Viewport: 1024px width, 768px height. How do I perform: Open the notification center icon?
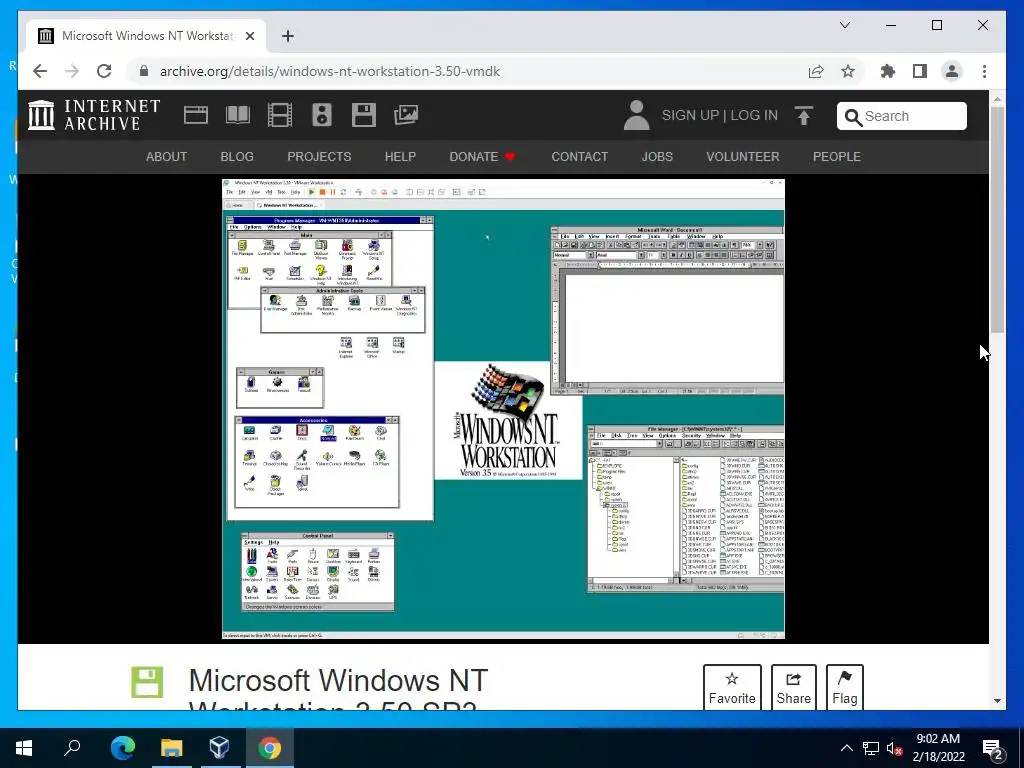(992, 749)
